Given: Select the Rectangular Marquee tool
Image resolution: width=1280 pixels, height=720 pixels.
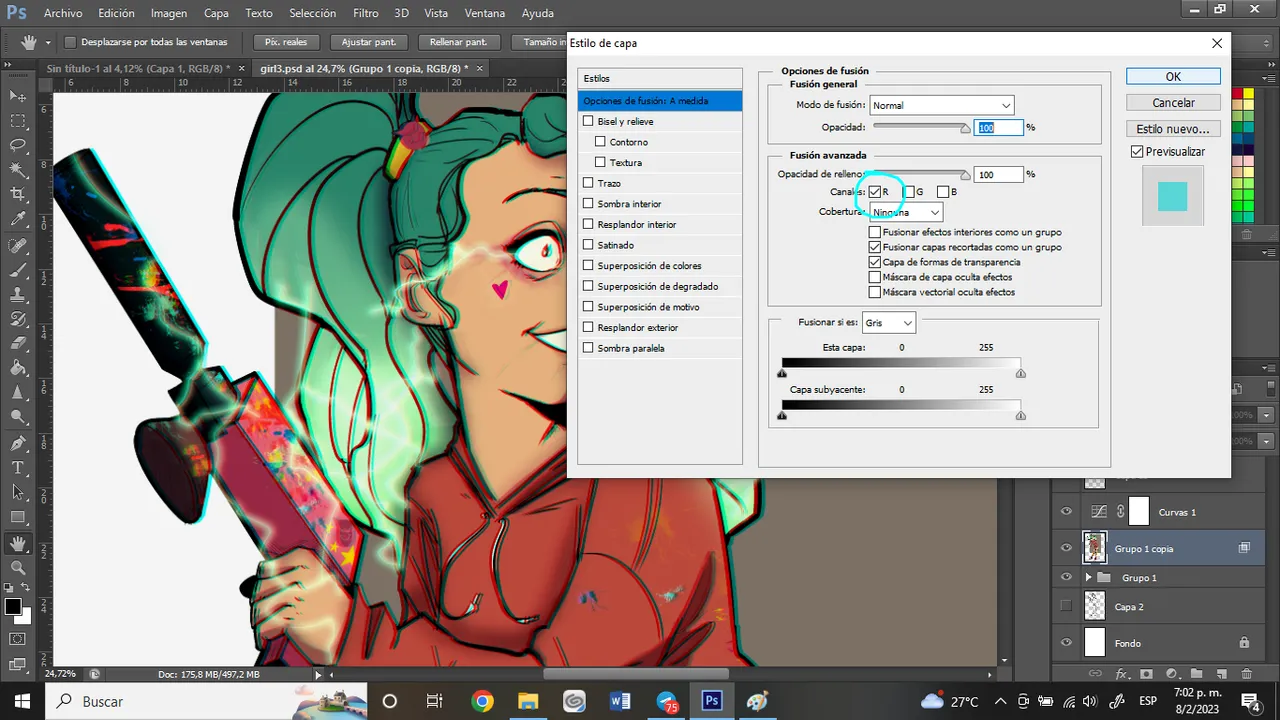Looking at the screenshot, I should pos(18,121).
